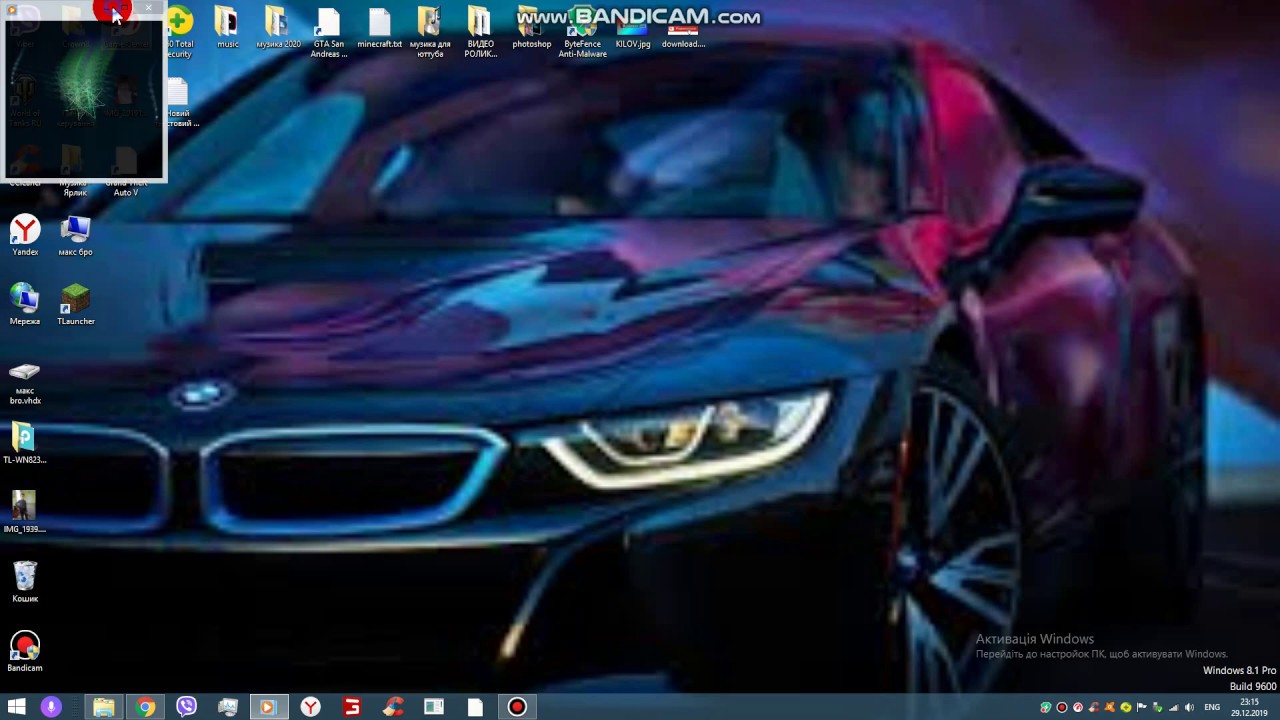The height and width of the screenshot is (720, 1280).
Task: Click the safely remove hardware tray icon
Action: 1158,707
